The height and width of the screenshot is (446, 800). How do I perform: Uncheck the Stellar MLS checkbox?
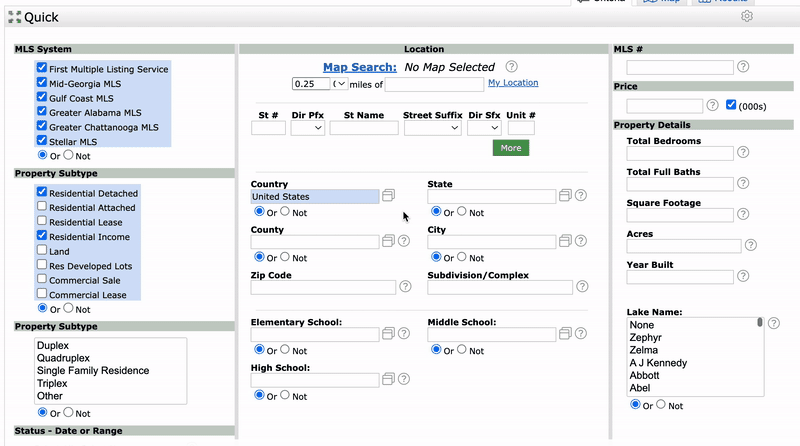42,140
